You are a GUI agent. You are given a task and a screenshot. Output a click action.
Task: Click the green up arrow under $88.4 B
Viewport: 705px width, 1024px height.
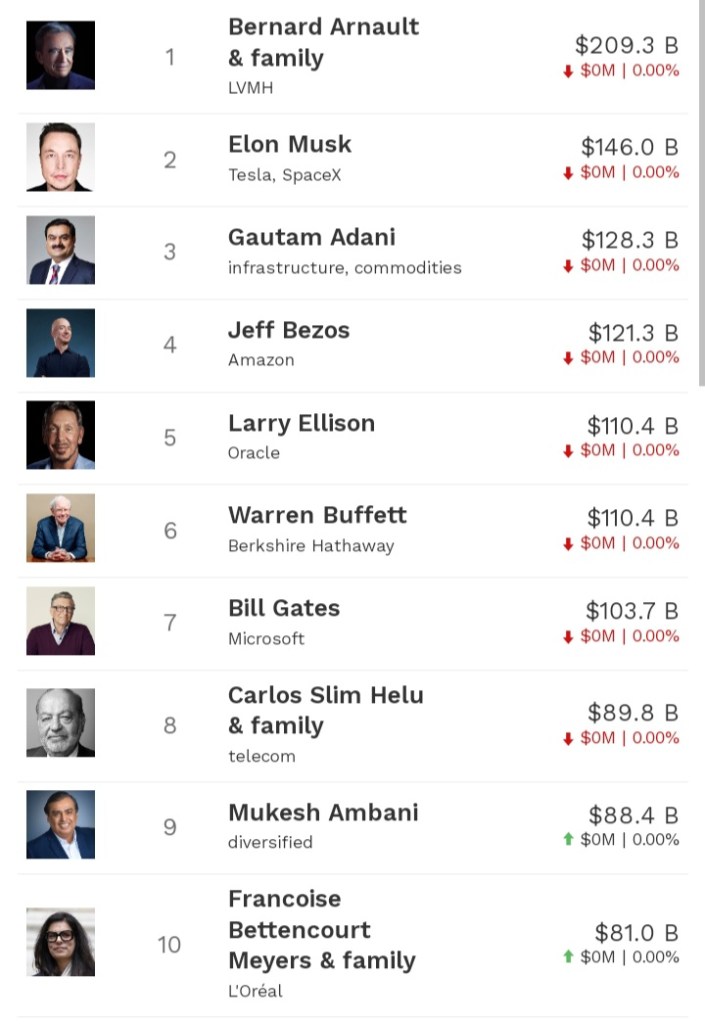point(568,840)
